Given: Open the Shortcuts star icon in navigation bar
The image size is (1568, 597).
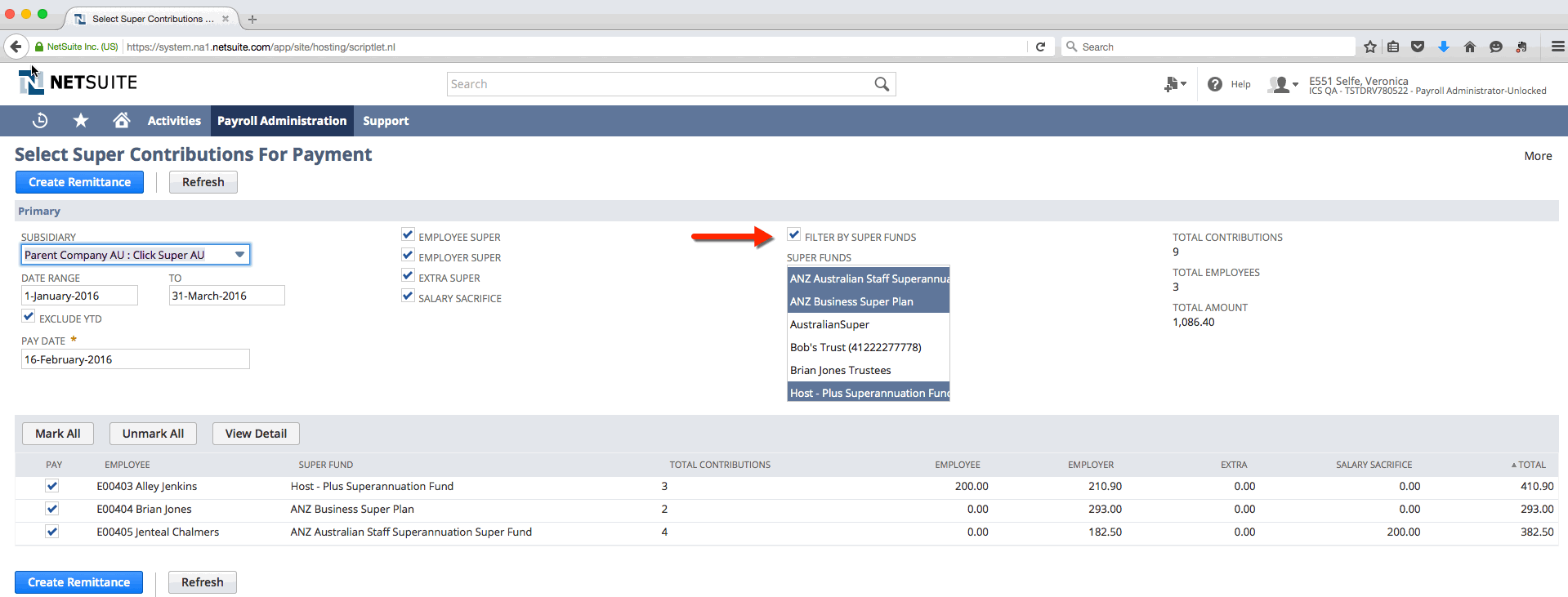Looking at the screenshot, I should click(x=81, y=121).
